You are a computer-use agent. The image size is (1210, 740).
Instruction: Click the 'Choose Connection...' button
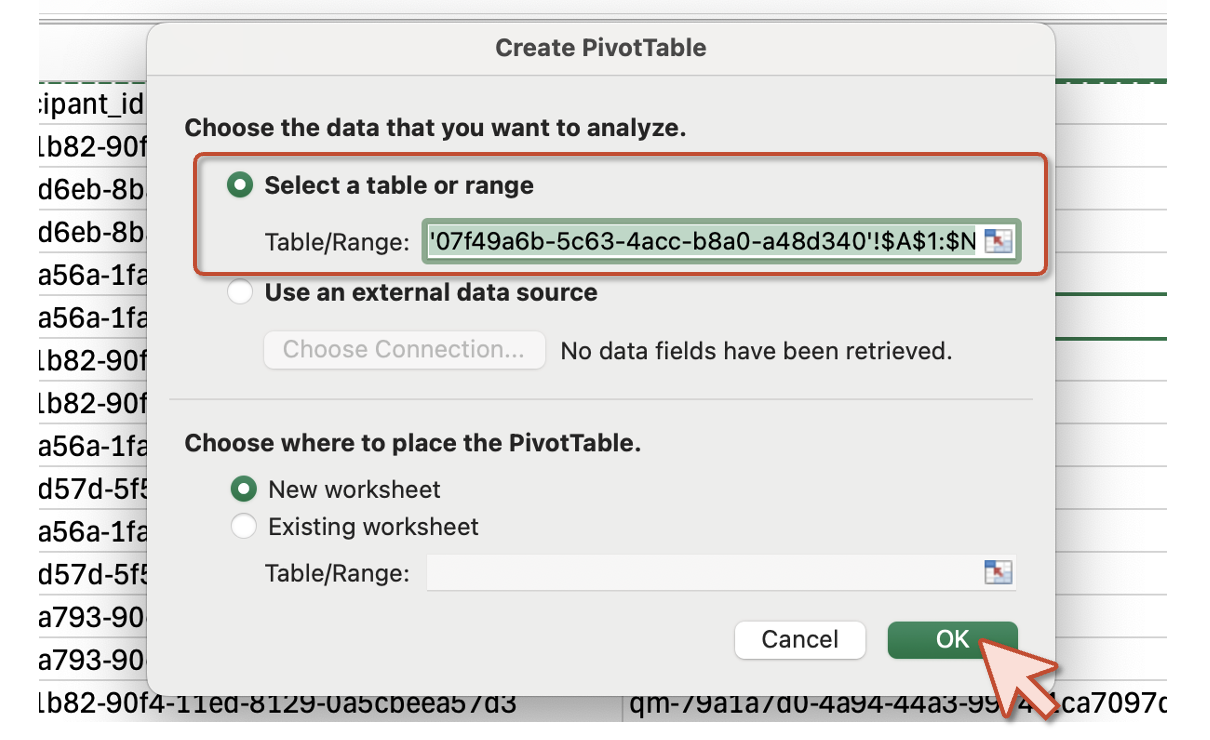pos(404,350)
